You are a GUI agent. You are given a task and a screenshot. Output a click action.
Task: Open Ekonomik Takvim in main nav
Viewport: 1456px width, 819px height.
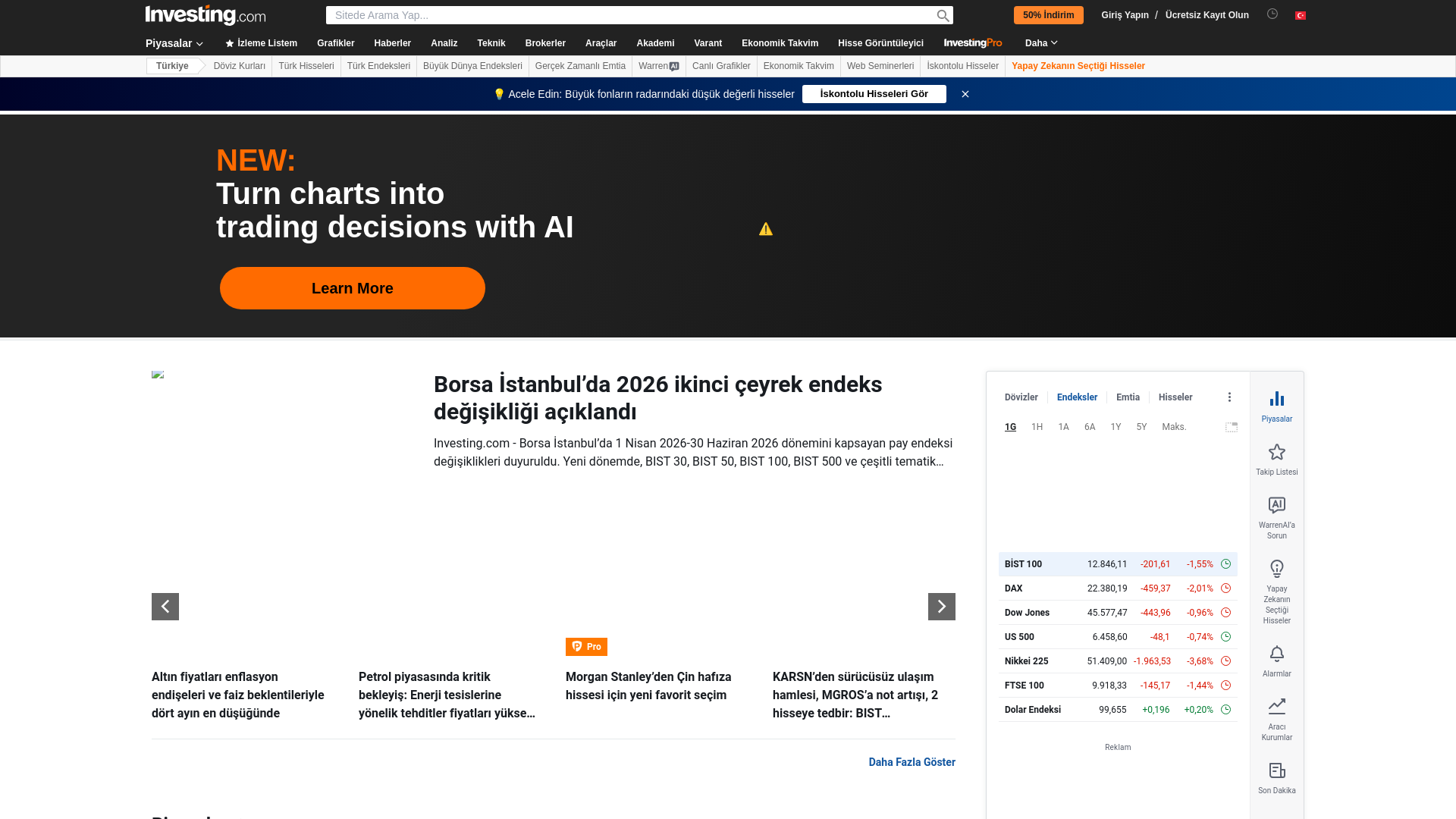(780, 43)
